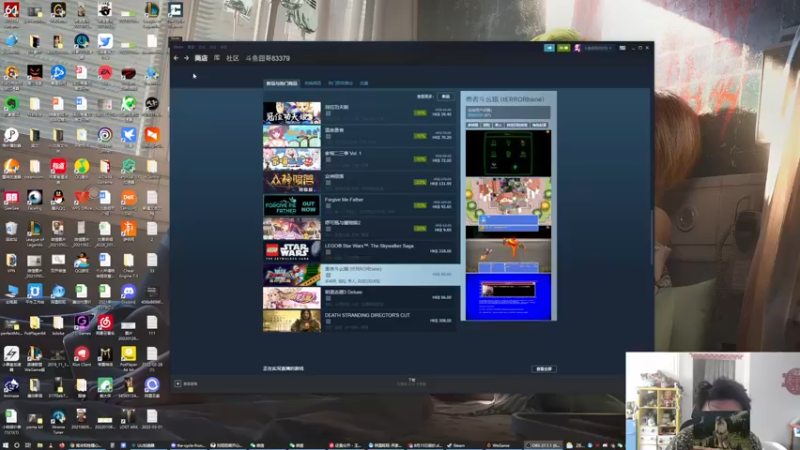Viewport: 800px width, 450px height.
Task: Open DEATH STRANDING DIRECTOR'S CUT
Action: pos(359,321)
